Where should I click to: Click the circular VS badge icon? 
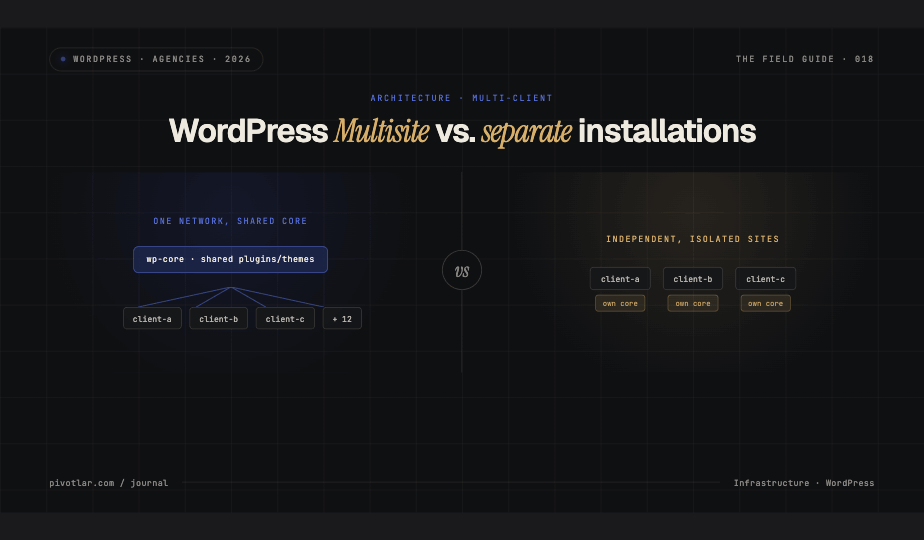pos(461,270)
